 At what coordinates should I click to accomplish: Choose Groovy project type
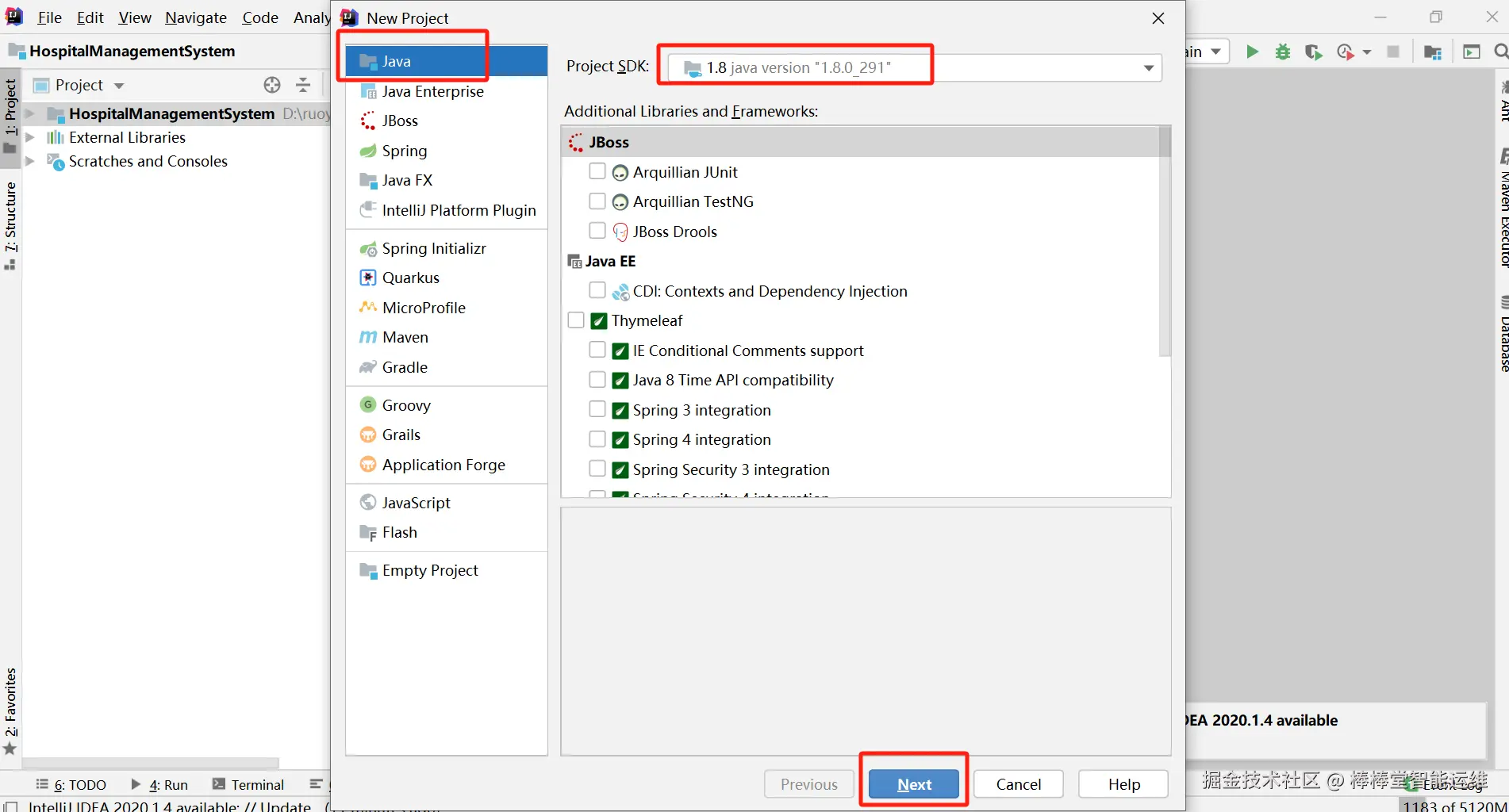point(447,405)
